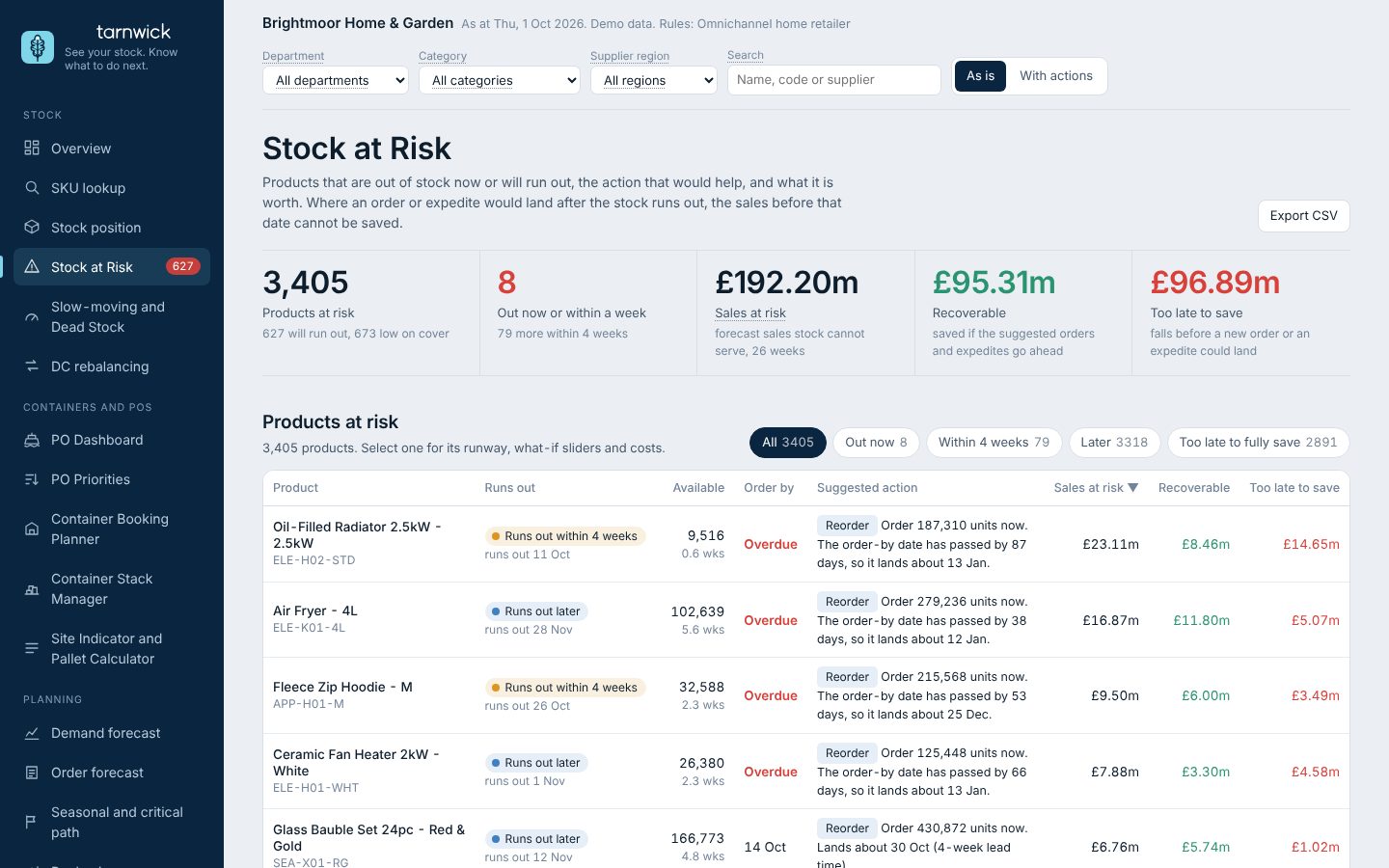Open the Stock position page
This screenshot has height=868, width=1389.
pos(112,228)
